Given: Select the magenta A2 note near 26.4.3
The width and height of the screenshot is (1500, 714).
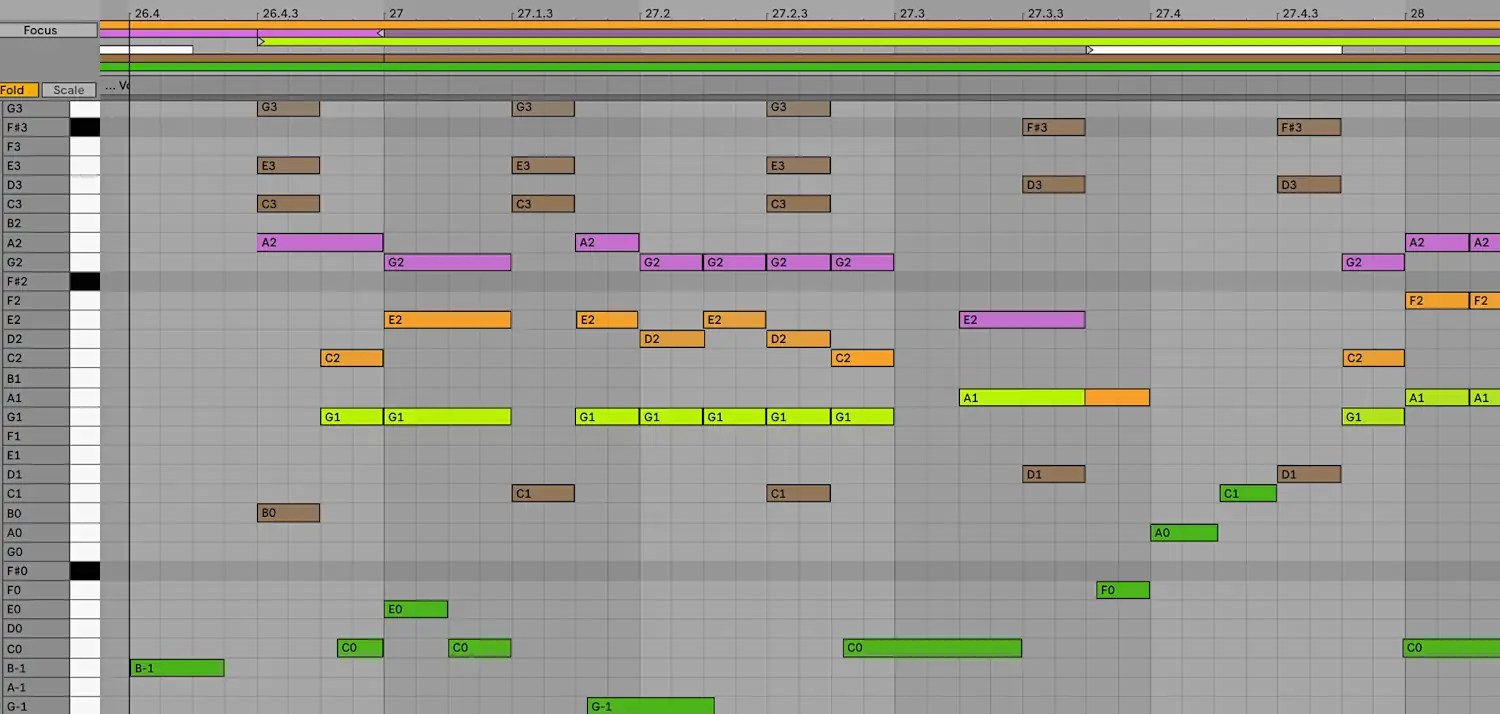Looking at the screenshot, I should pos(318,242).
